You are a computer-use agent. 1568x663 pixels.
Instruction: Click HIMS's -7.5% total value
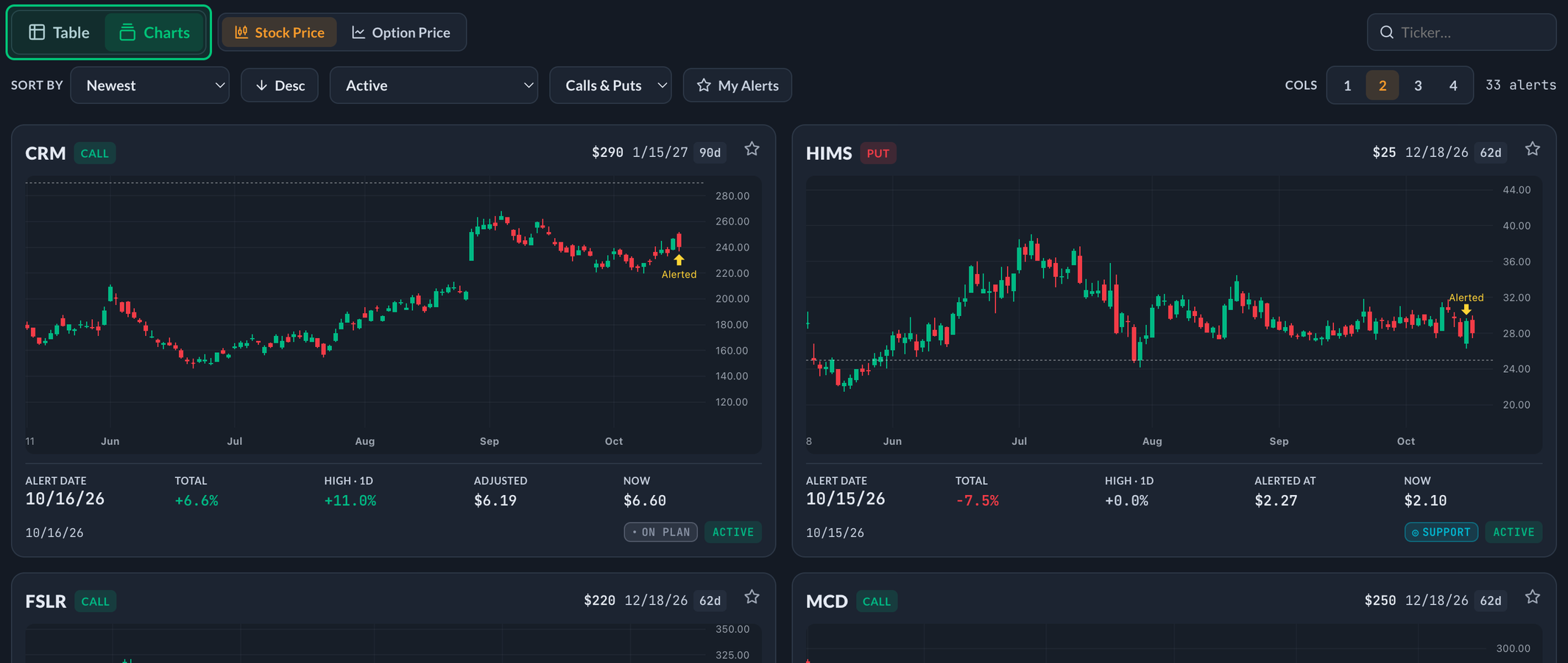pos(977,501)
